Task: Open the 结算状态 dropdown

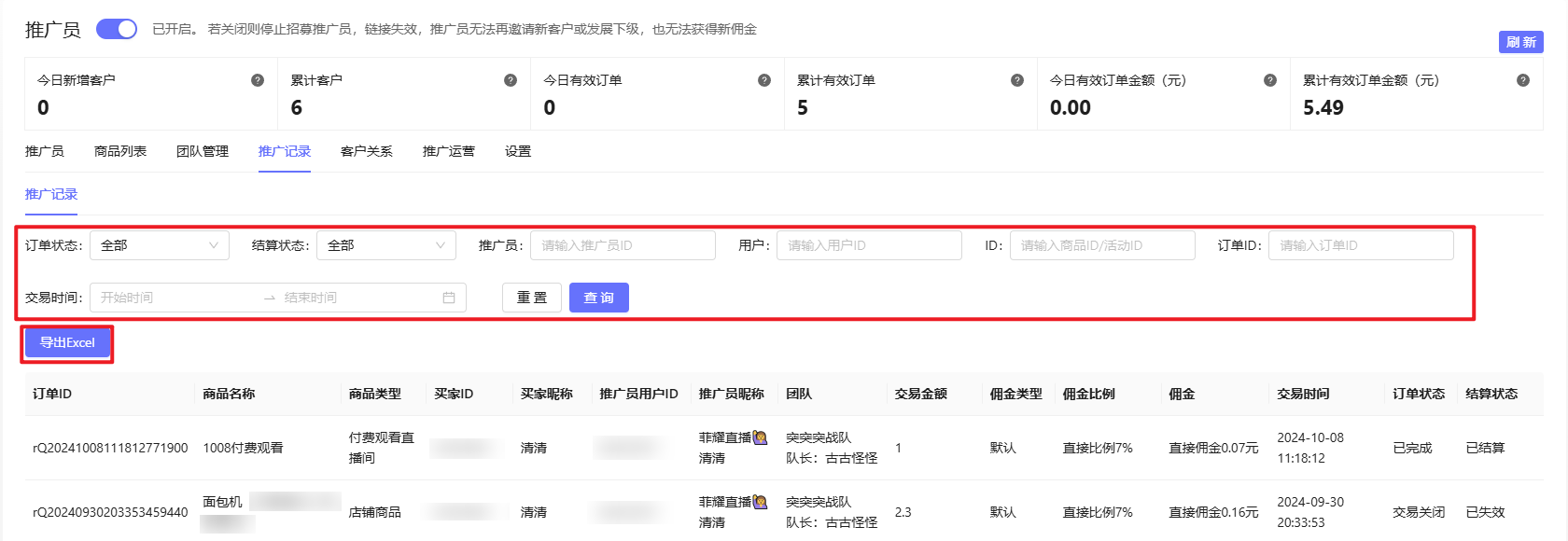Action: point(385,245)
